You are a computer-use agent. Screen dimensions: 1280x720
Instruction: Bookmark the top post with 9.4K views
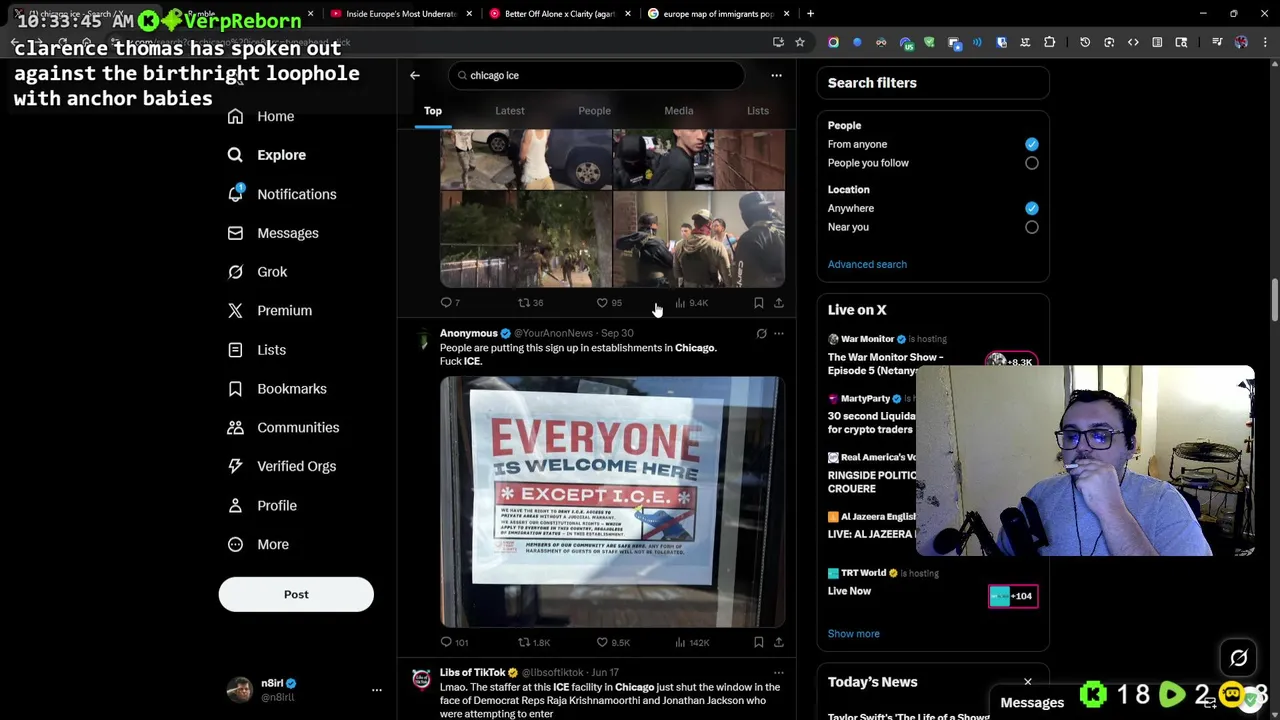click(759, 302)
